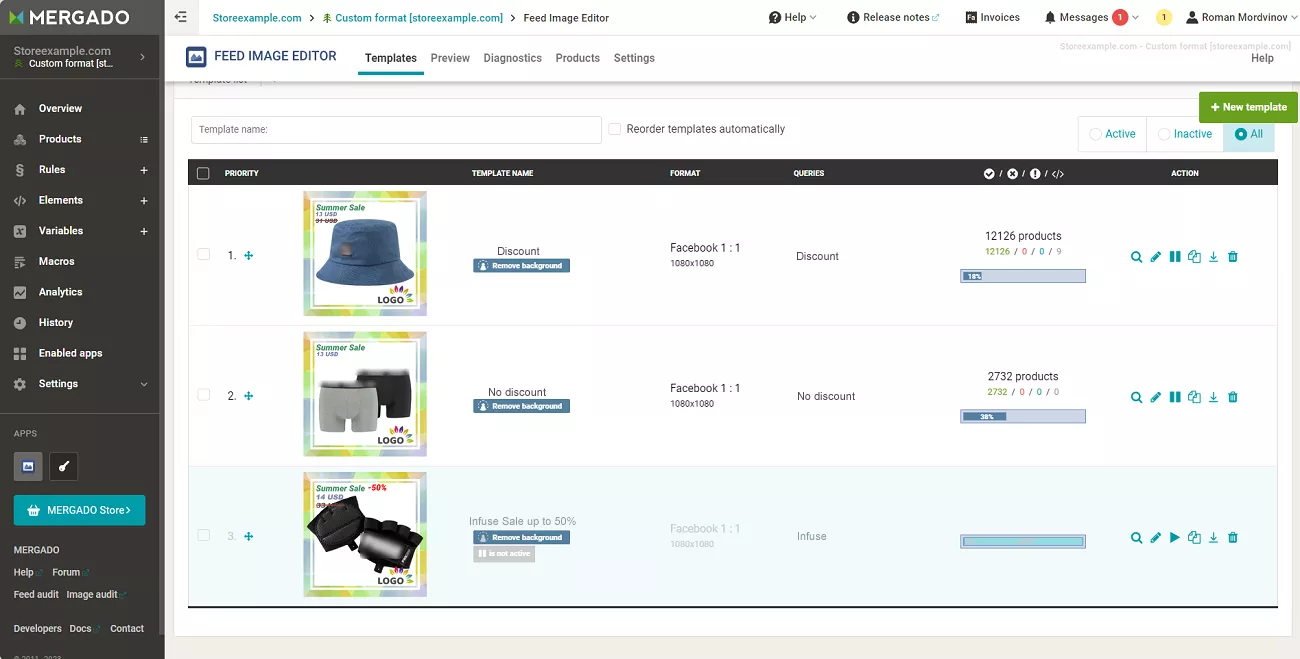This screenshot has height=659, width=1300.
Task: Switch to the Diagnostics tab
Action: tap(512, 58)
